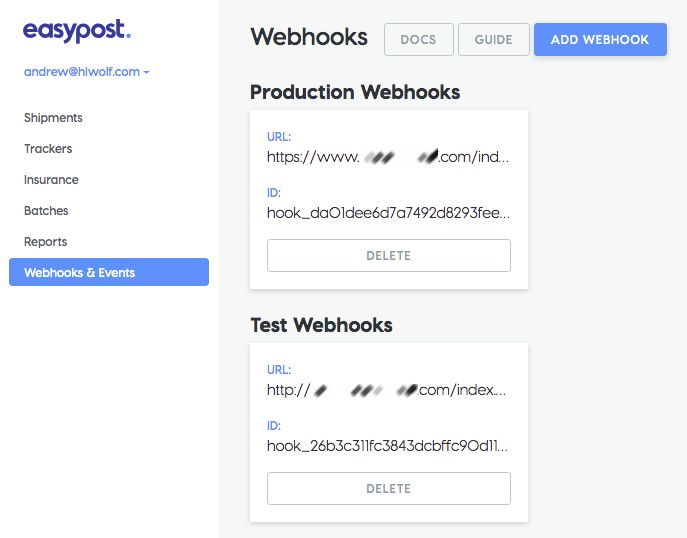Click the easypost logo

[77, 31]
